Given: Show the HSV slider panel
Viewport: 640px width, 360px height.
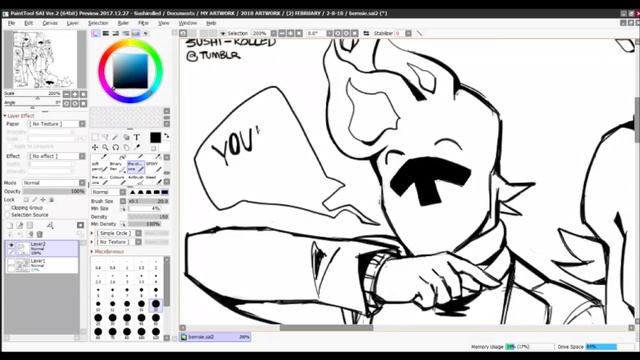Looking at the screenshot, I should click(116, 33).
